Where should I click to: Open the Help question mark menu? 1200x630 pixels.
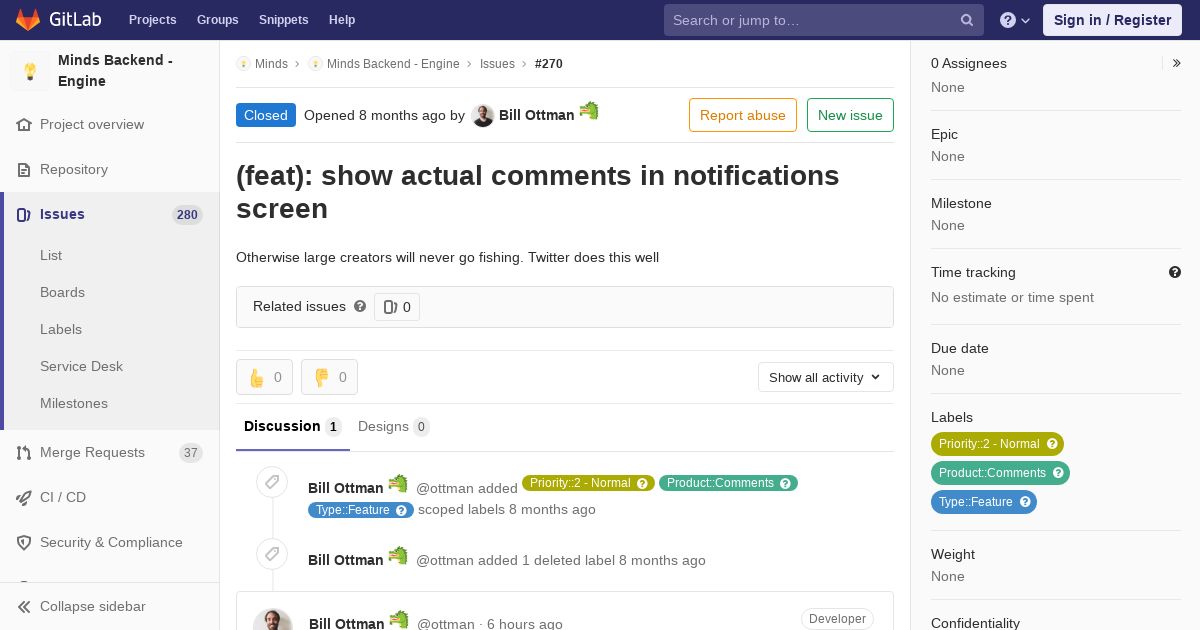coord(1015,20)
